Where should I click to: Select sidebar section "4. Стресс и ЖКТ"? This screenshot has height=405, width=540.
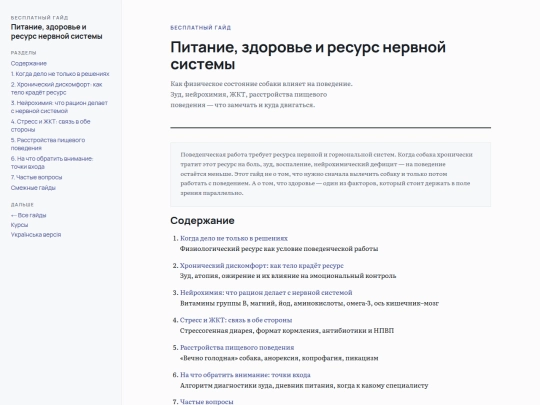click(51, 126)
